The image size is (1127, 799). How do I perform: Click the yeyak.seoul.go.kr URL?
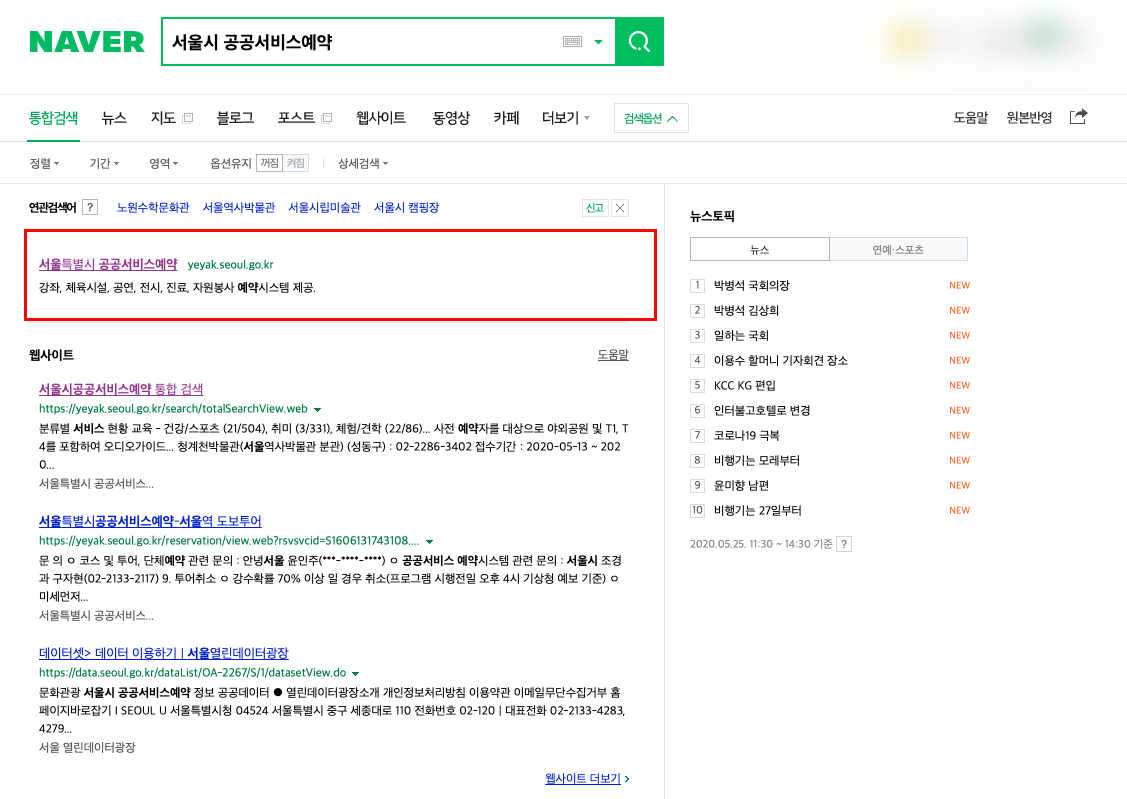(x=231, y=264)
